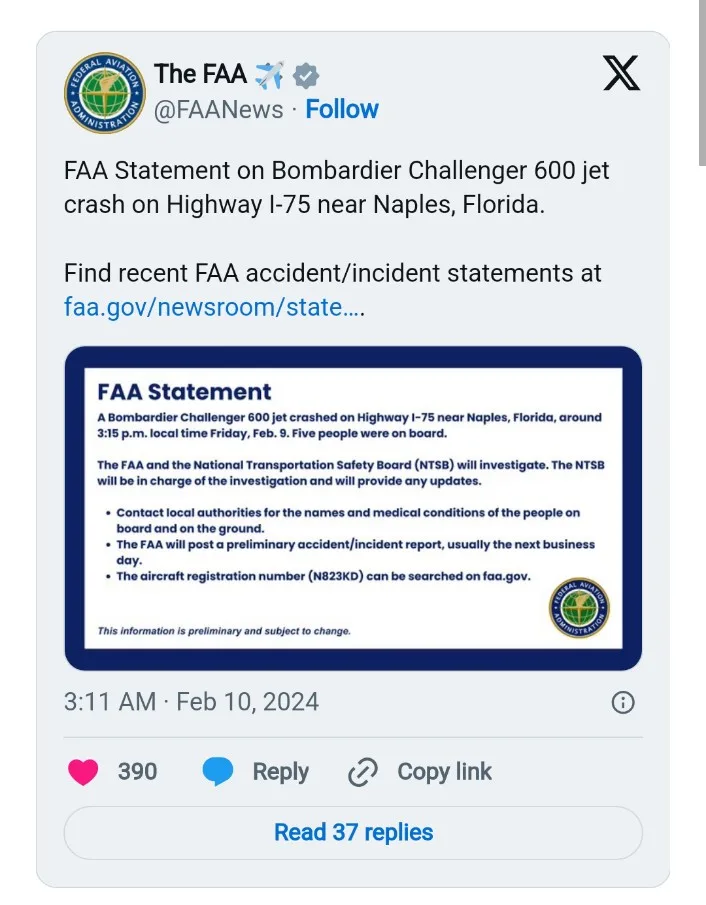This screenshot has height=905, width=706.
Task: Open the X logo link
Action: point(622,74)
